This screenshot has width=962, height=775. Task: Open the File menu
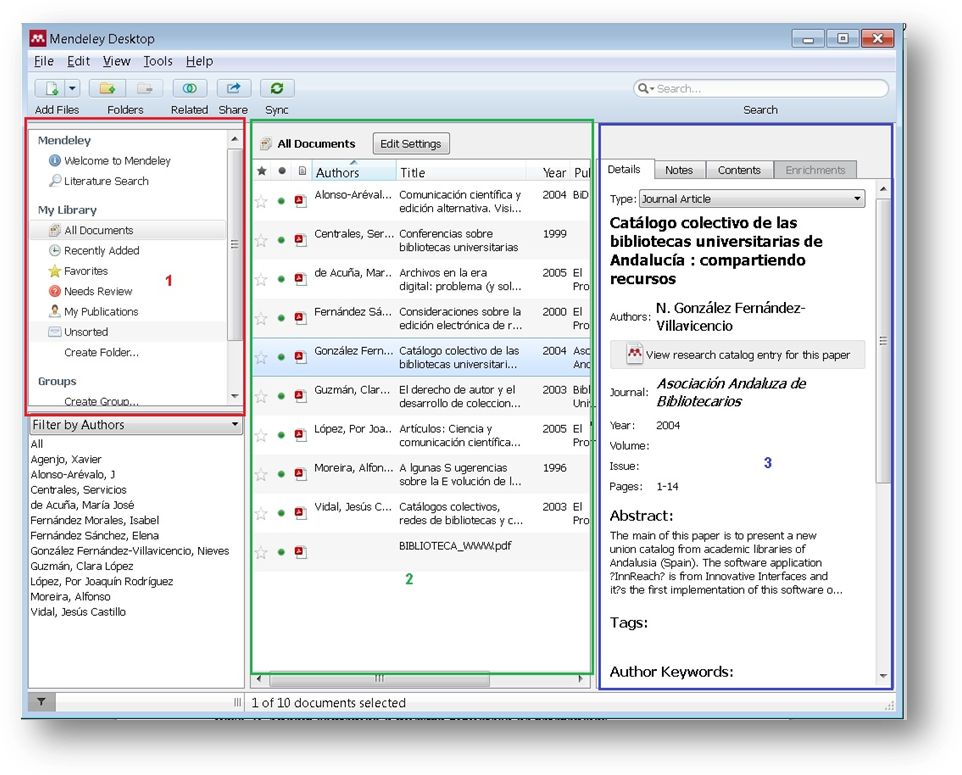[44, 61]
